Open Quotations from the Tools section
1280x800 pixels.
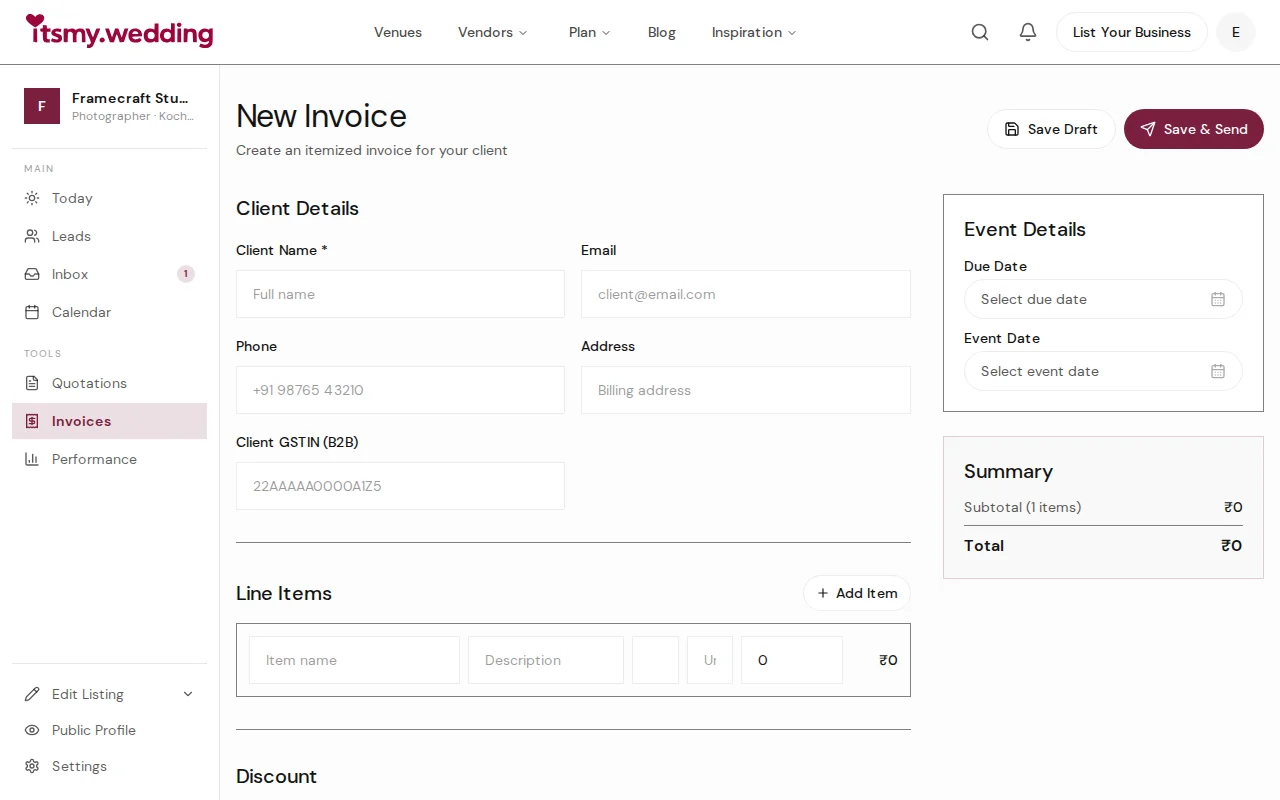89,383
